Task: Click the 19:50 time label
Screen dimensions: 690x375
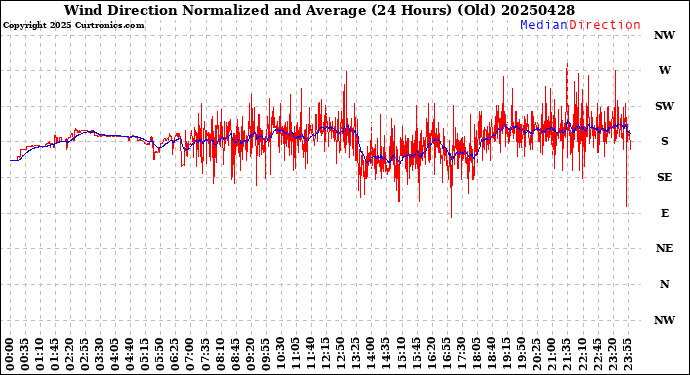Action: coord(521,354)
